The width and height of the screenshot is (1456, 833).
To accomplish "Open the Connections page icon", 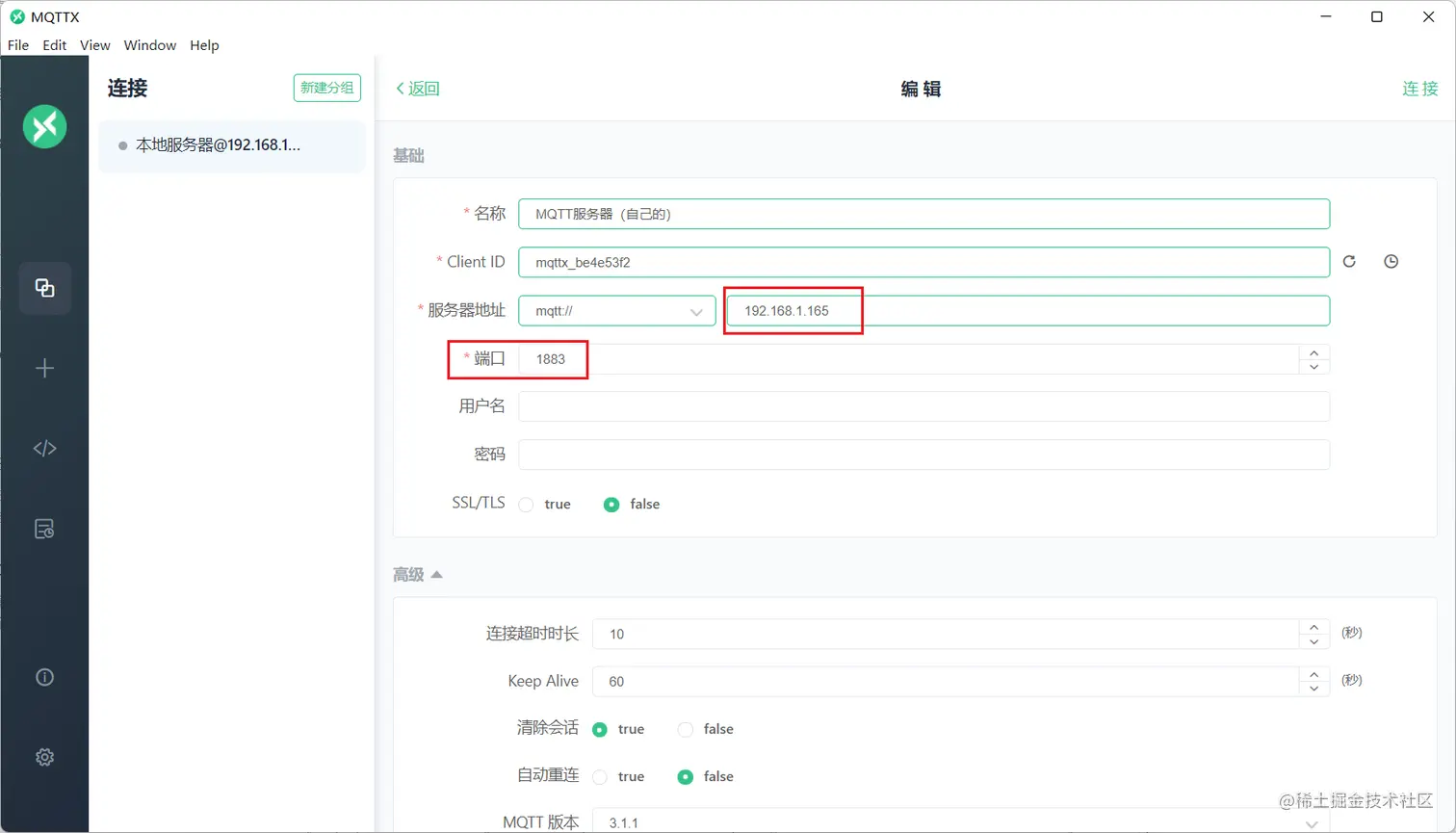I will (44, 288).
